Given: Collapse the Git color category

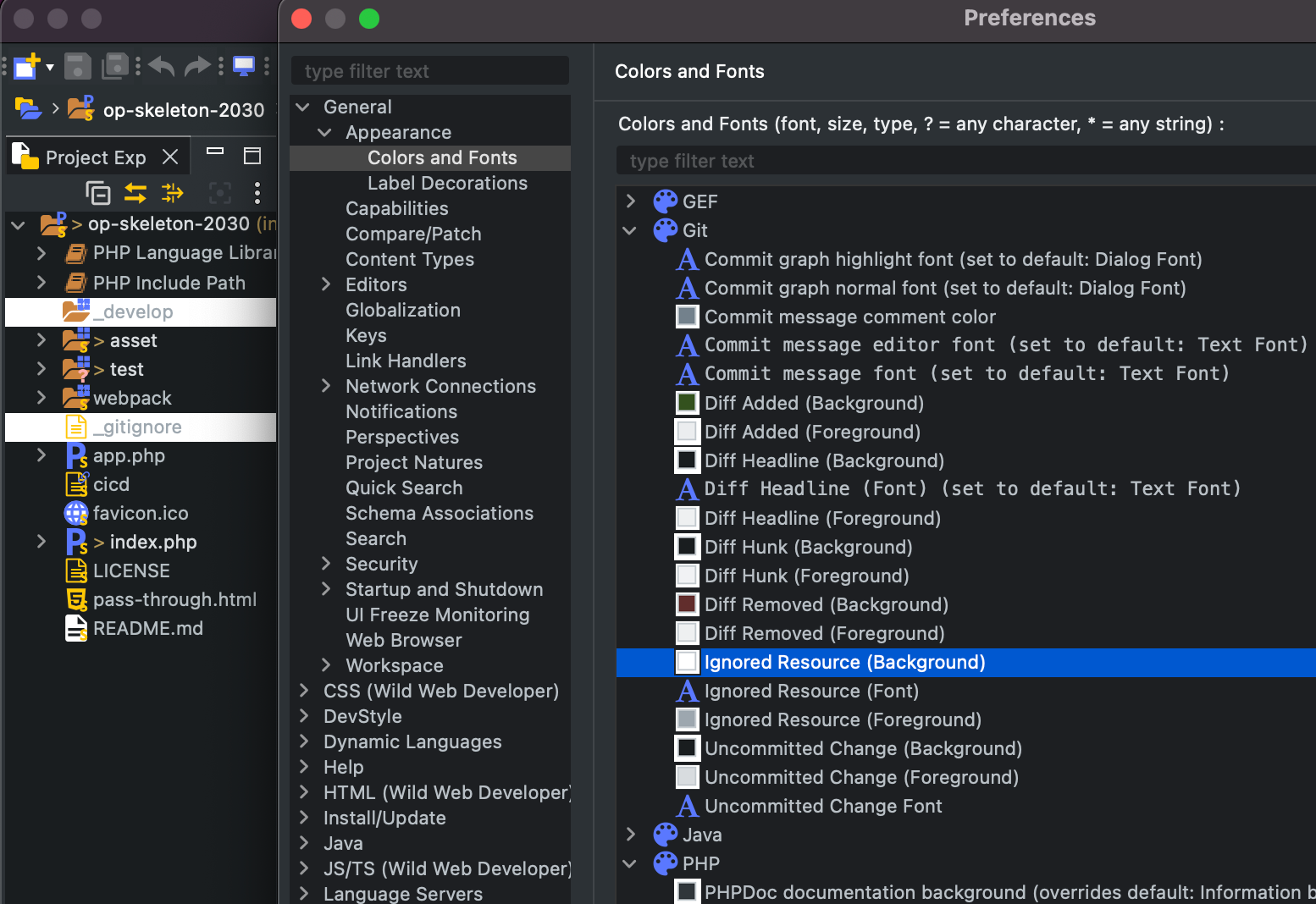Looking at the screenshot, I should [630, 230].
